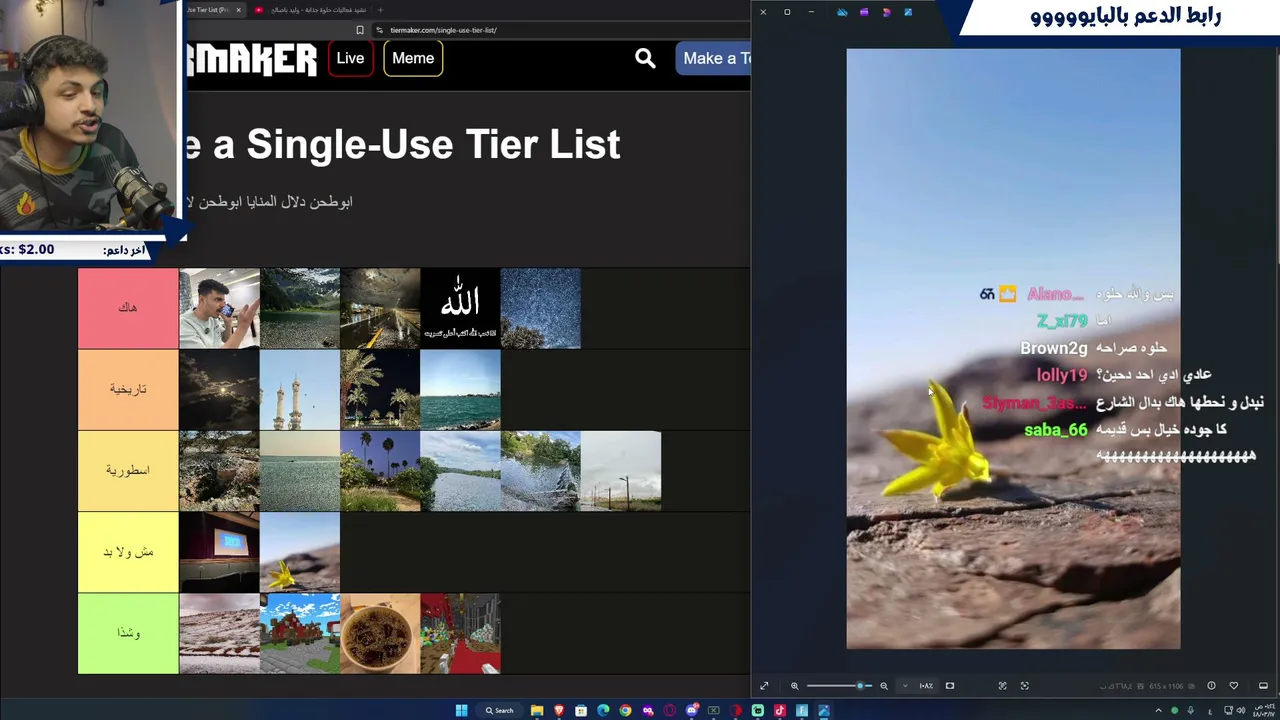Select the Minecraft red house thumbnail
The height and width of the screenshot is (720, 1280).
coord(300,634)
